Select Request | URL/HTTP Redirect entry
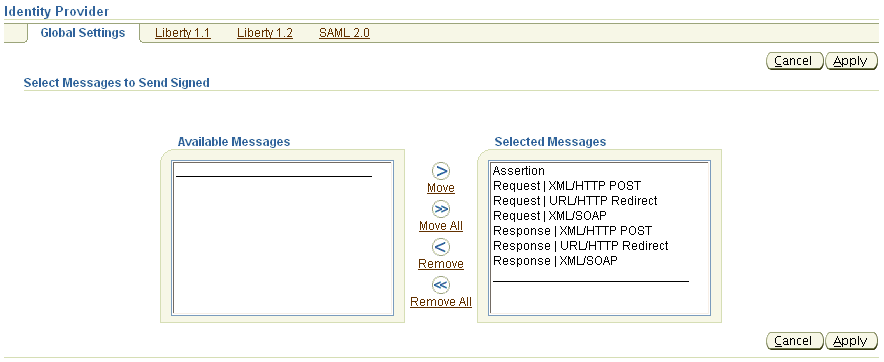 coord(575,200)
